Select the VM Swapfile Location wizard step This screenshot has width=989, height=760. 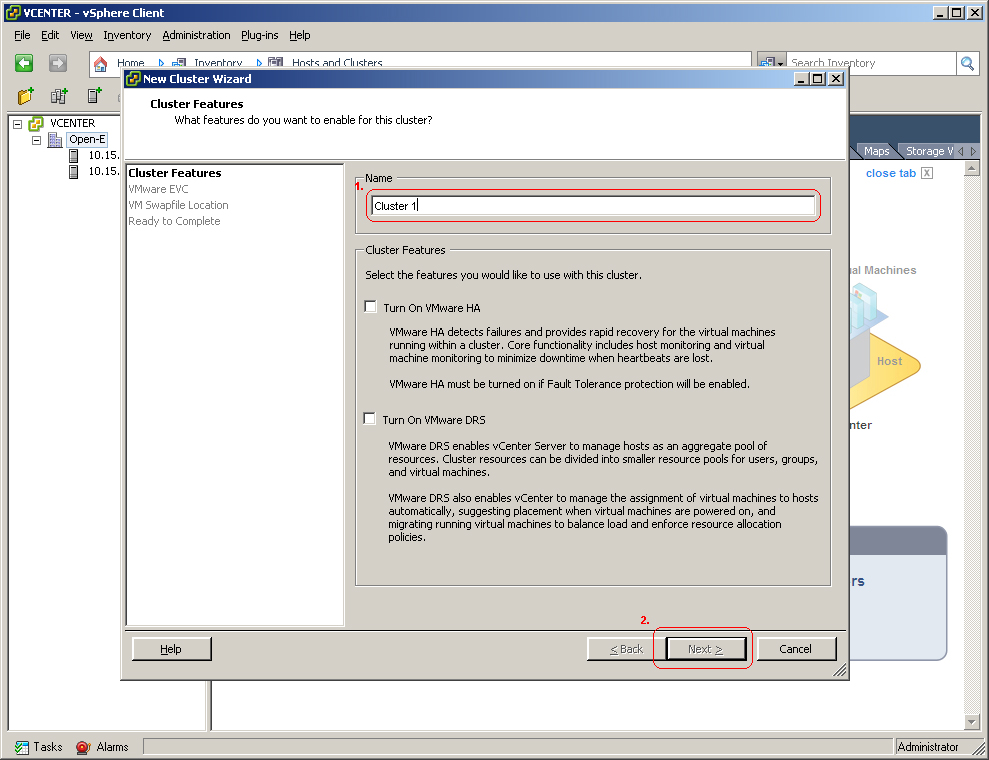click(178, 205)
